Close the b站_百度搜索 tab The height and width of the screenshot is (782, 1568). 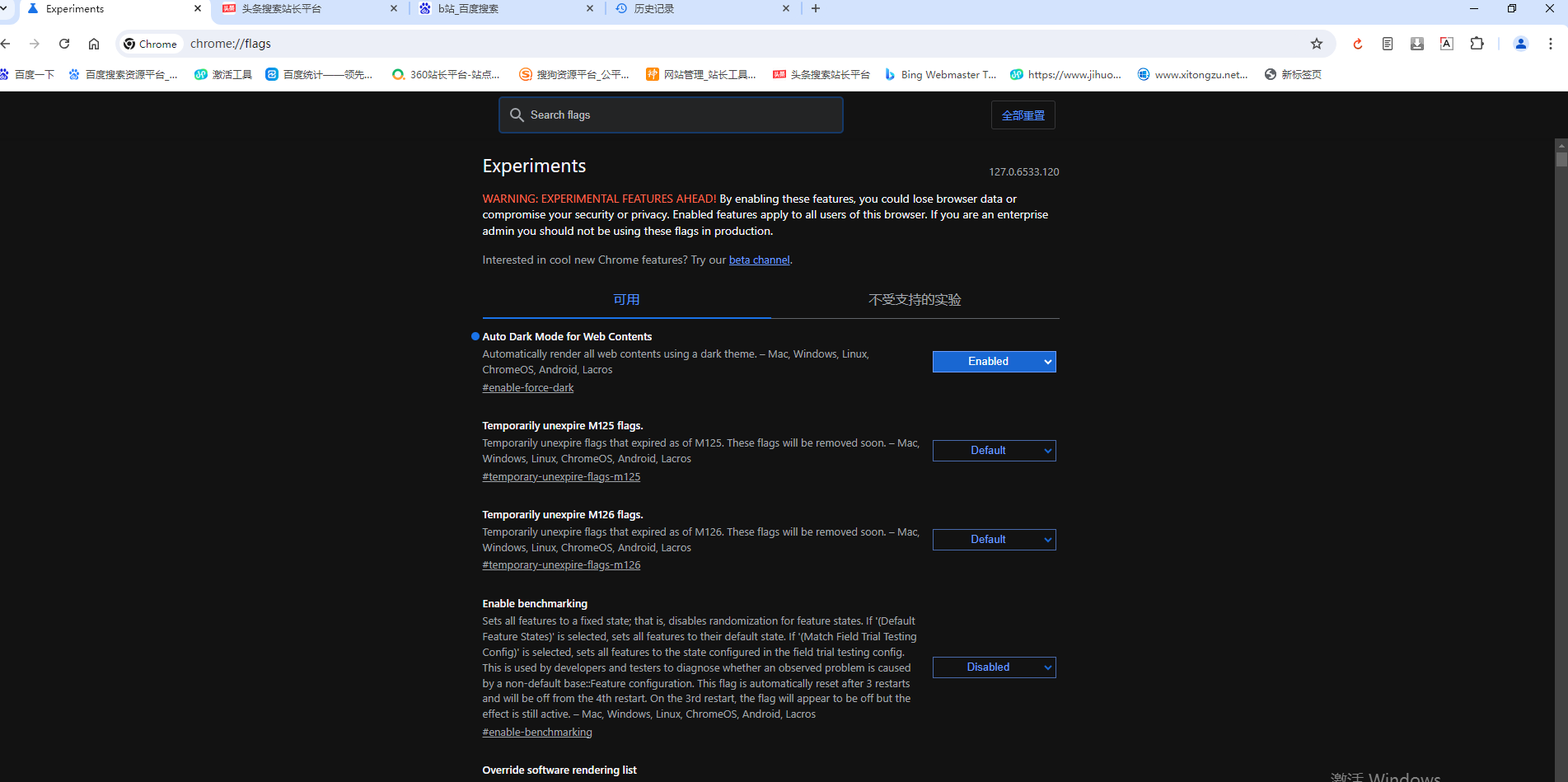point(590,8)
